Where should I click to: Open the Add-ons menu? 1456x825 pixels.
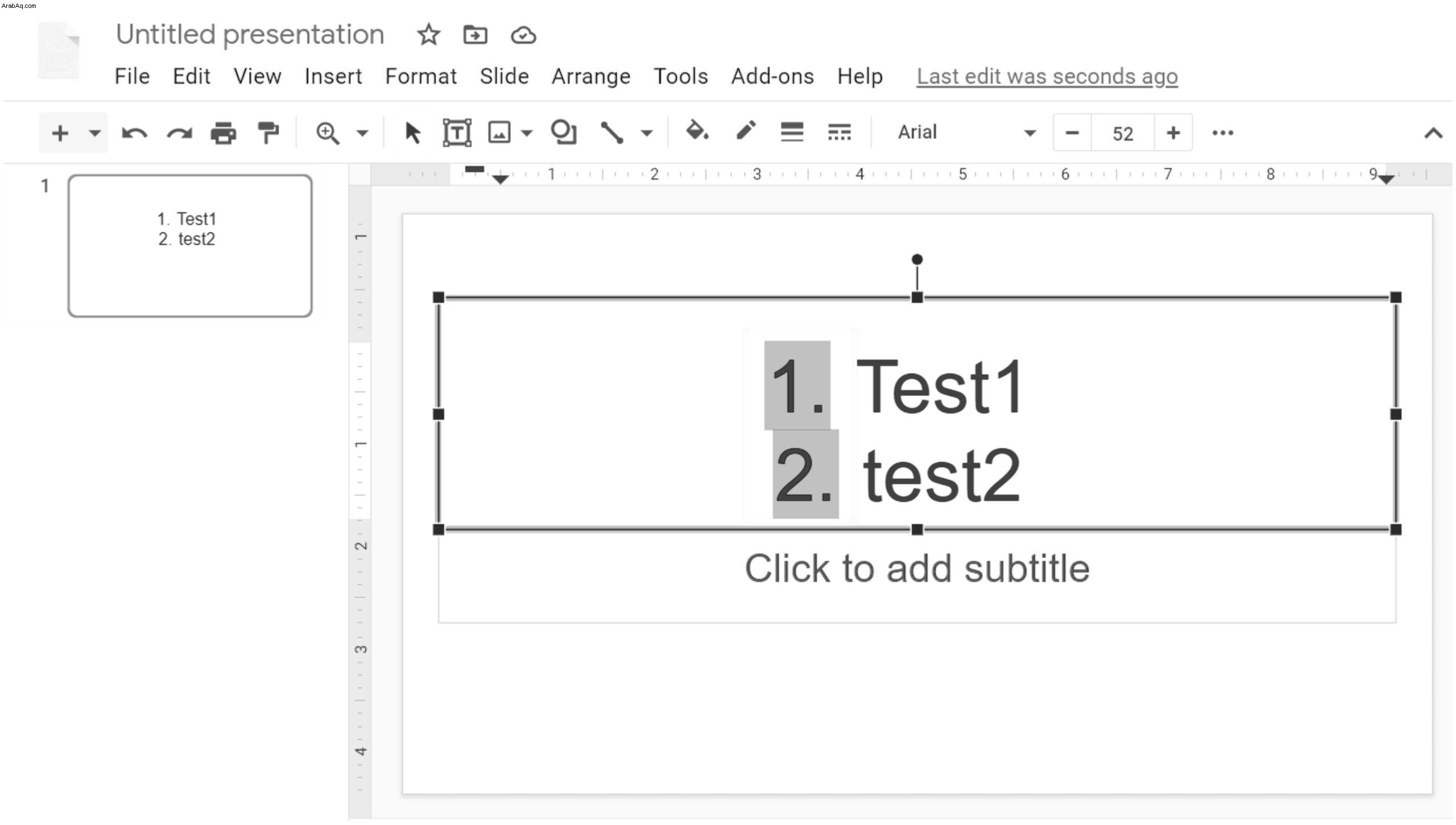tap(772, 76)
